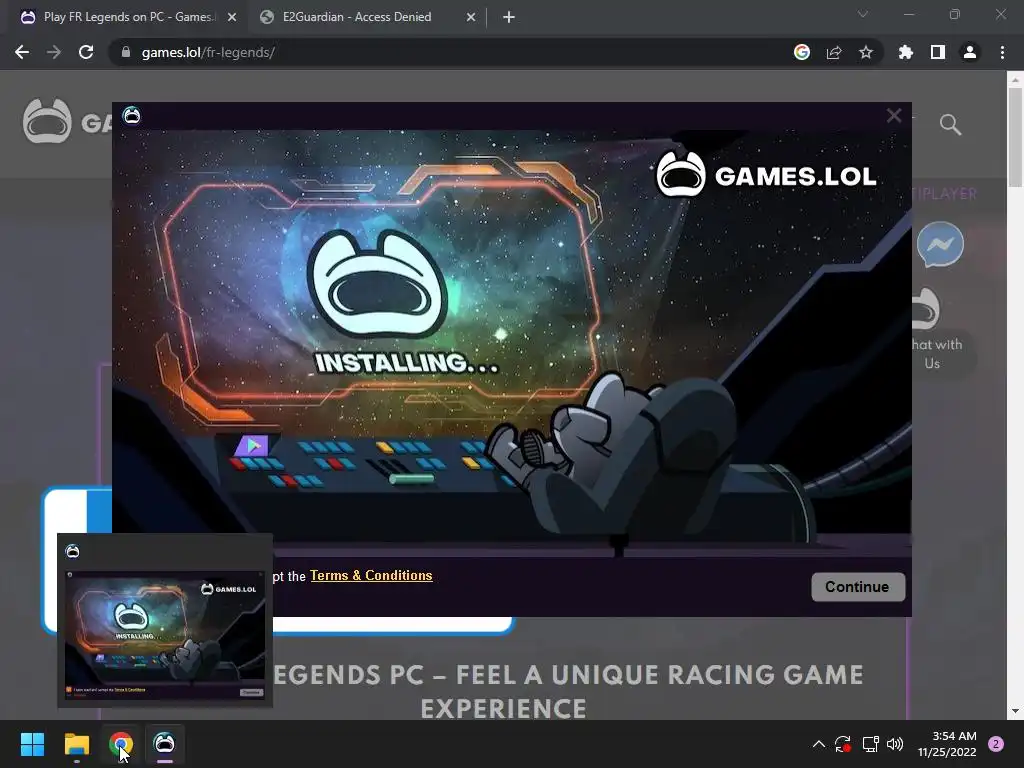Image resolution: width=1024 pixels, height=768 pixels.
Task: Click the GAMES.LOL logo in installer
Action: [x=766, y=174]
